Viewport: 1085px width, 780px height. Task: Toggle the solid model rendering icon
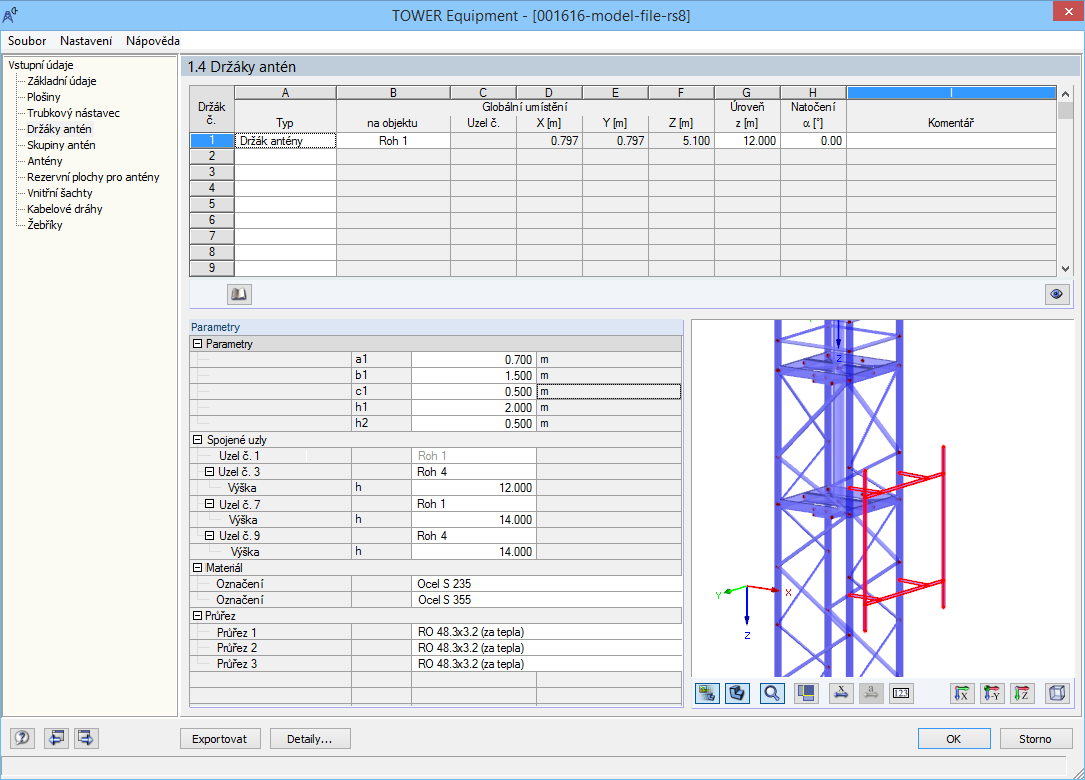point(738,693)
